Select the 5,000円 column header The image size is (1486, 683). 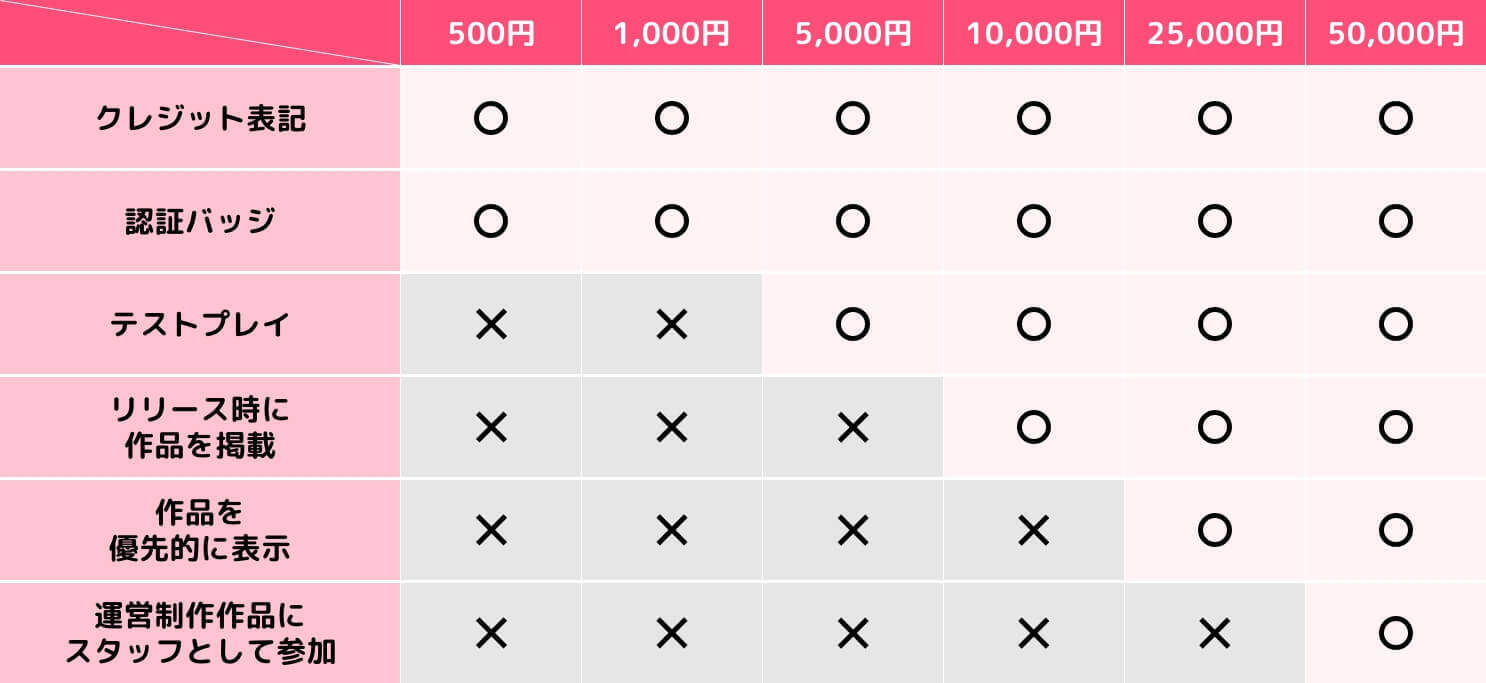(852, 34)
